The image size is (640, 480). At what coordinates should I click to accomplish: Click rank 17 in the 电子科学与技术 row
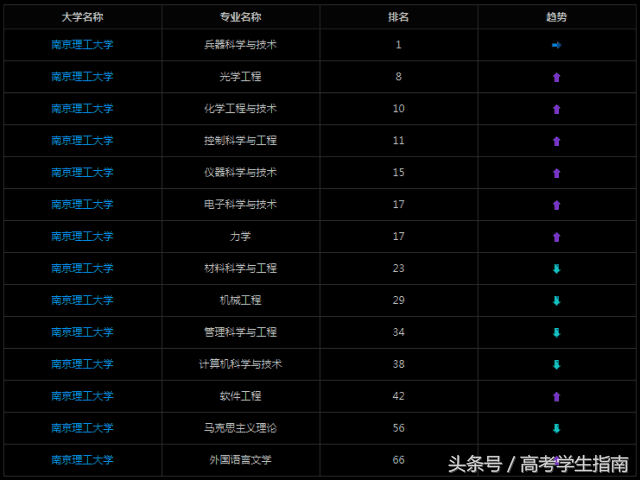pyautogui.click(x=398, y=204)
